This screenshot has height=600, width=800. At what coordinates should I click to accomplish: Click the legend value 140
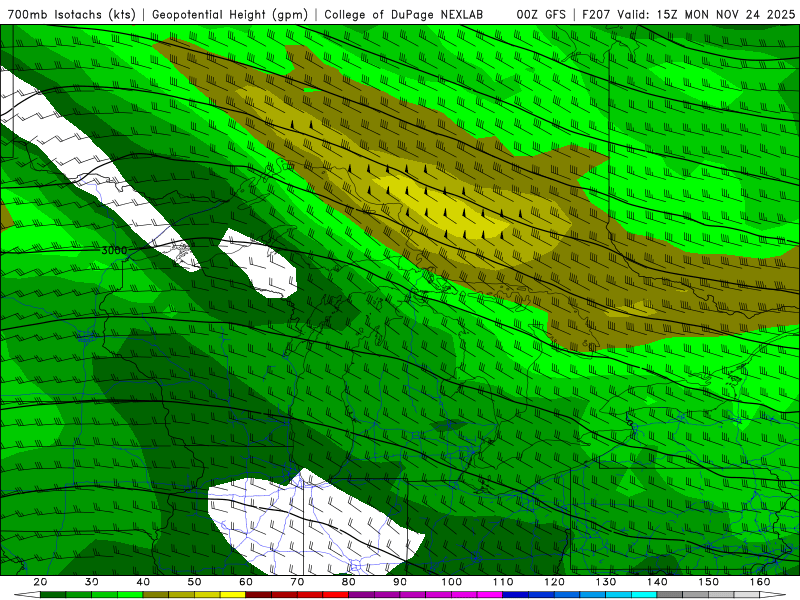pos(657,582)
